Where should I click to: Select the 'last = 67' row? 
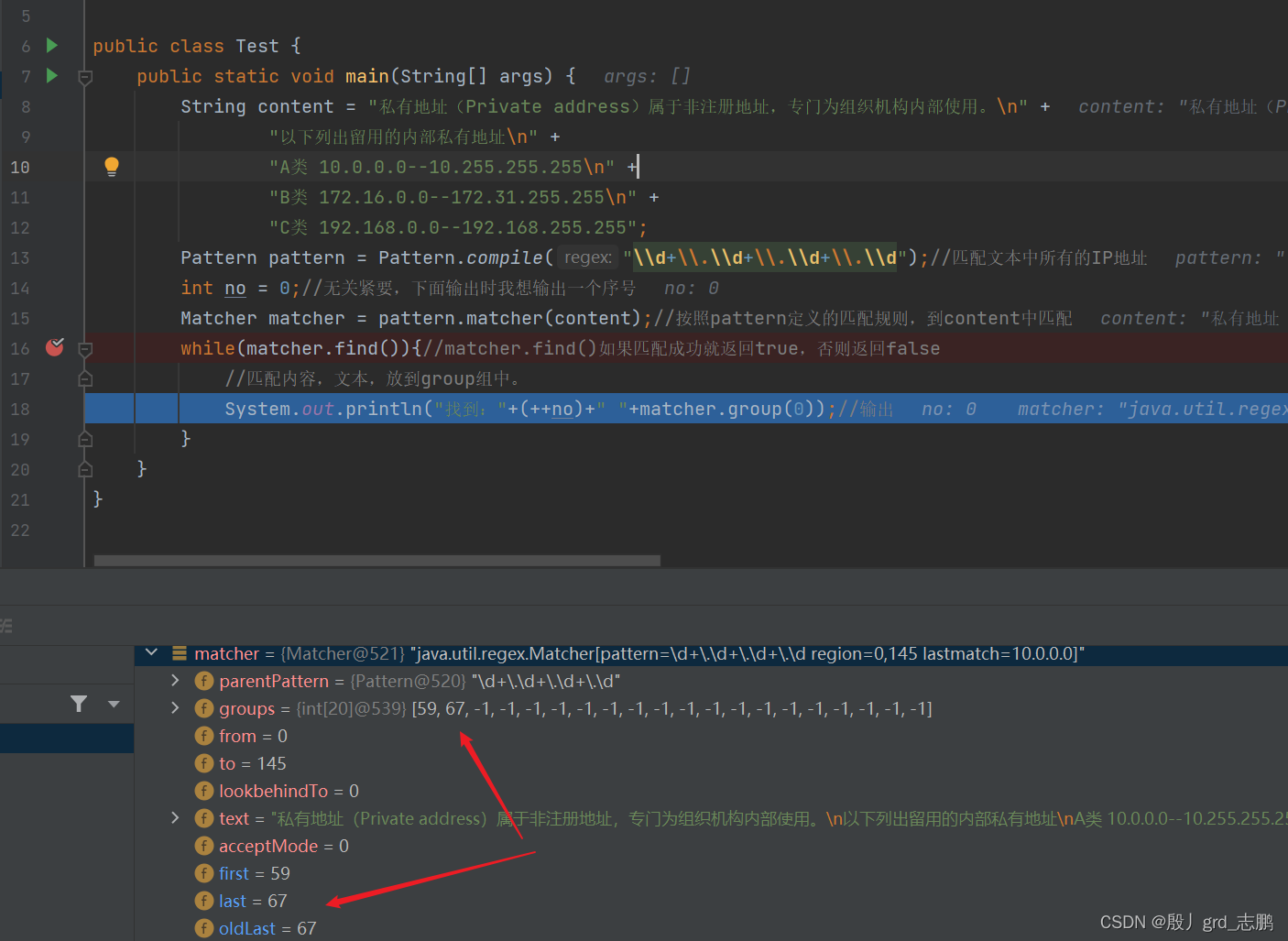[x=711, y=901]
